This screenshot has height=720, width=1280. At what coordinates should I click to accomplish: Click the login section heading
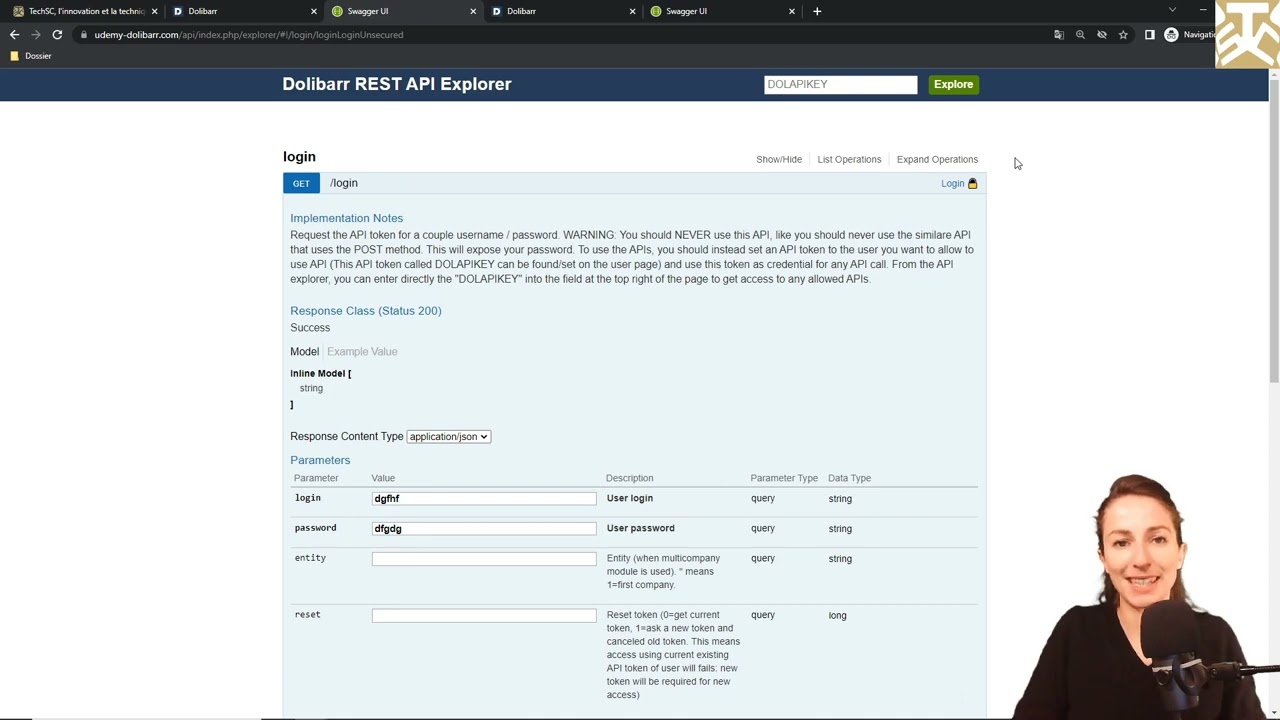pyautogui.click(x=299, y=157)
